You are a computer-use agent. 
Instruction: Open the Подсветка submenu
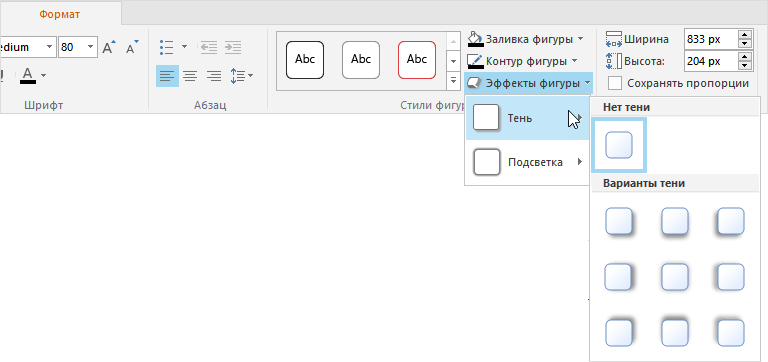(527, 162)
